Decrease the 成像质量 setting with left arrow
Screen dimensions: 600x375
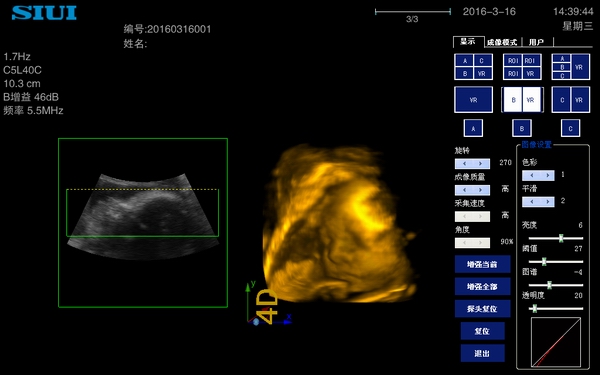(x=464, y=190)
